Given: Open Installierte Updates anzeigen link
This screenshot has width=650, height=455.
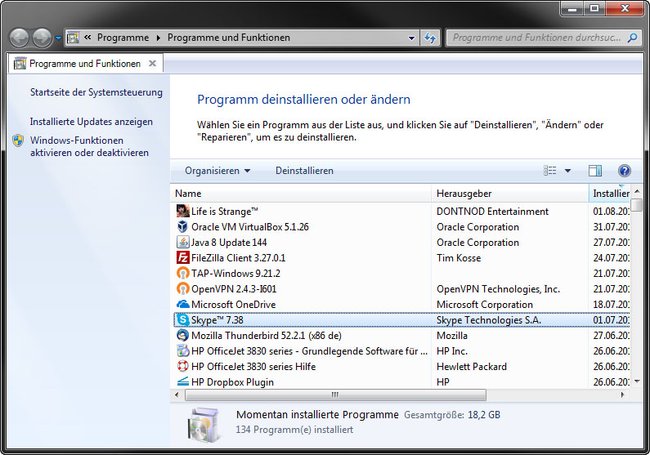Looking at the screenshot, I should (x=91, y=122).
